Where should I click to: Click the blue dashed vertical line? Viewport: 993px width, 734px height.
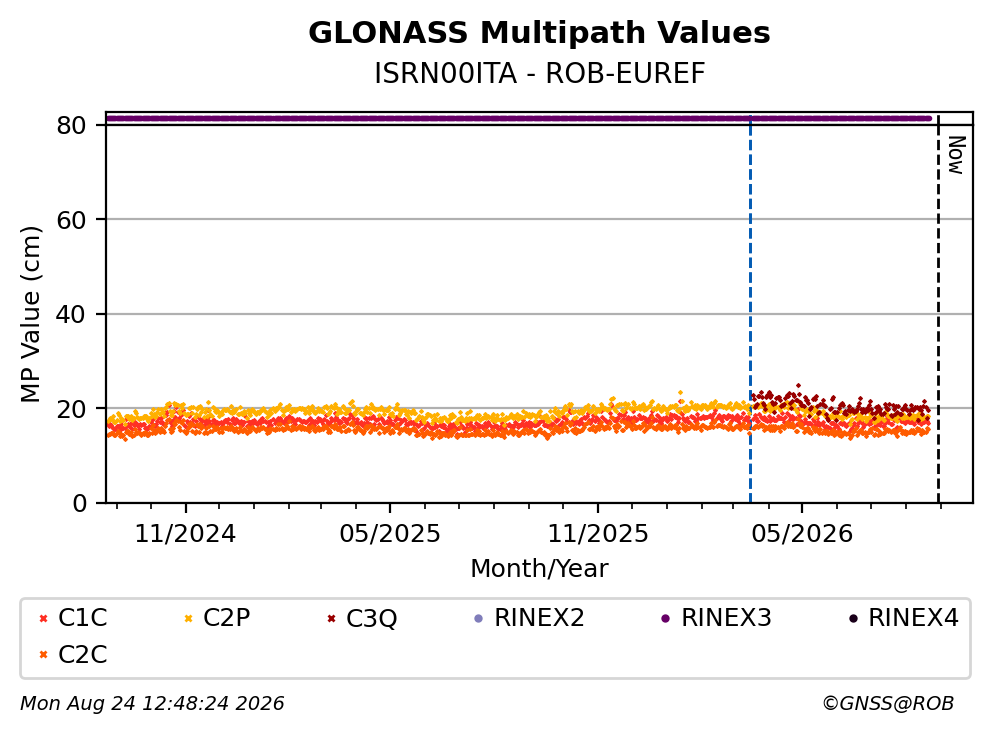pos(750,310)
